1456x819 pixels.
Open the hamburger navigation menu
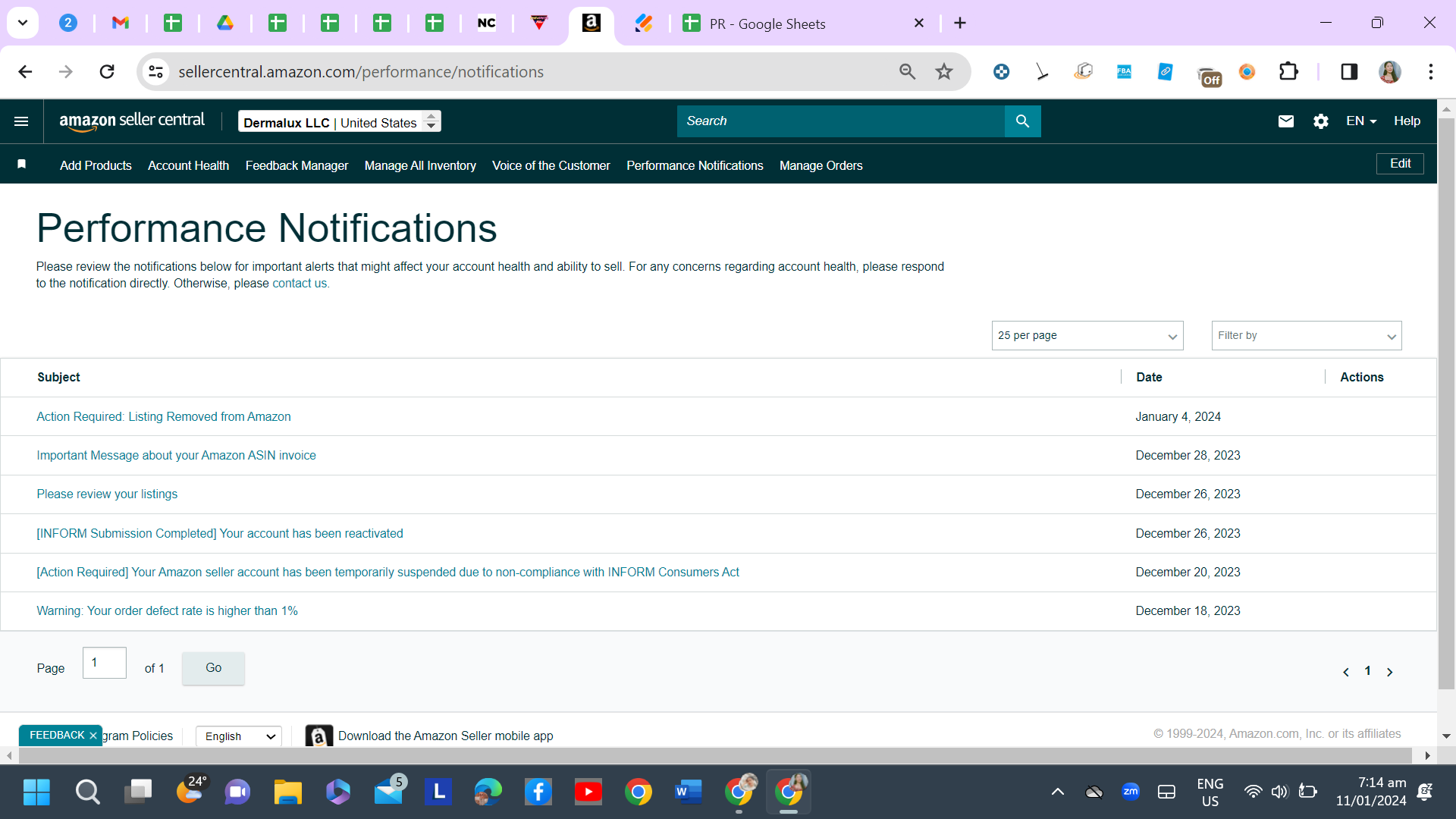coord(21,121)
